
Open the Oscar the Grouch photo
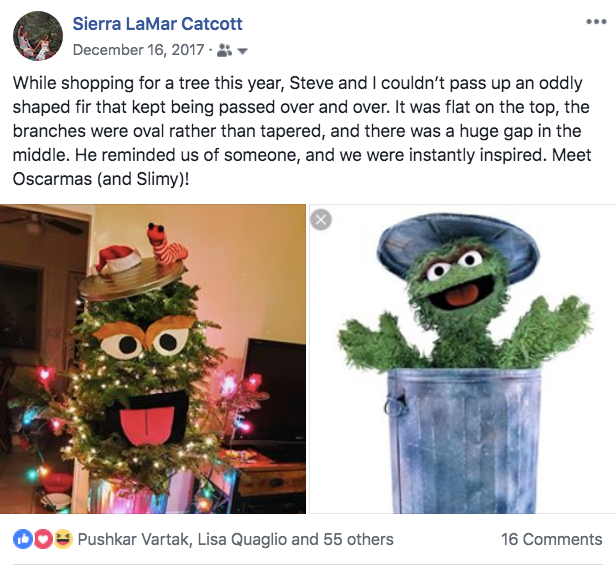[x=462, y=358]
